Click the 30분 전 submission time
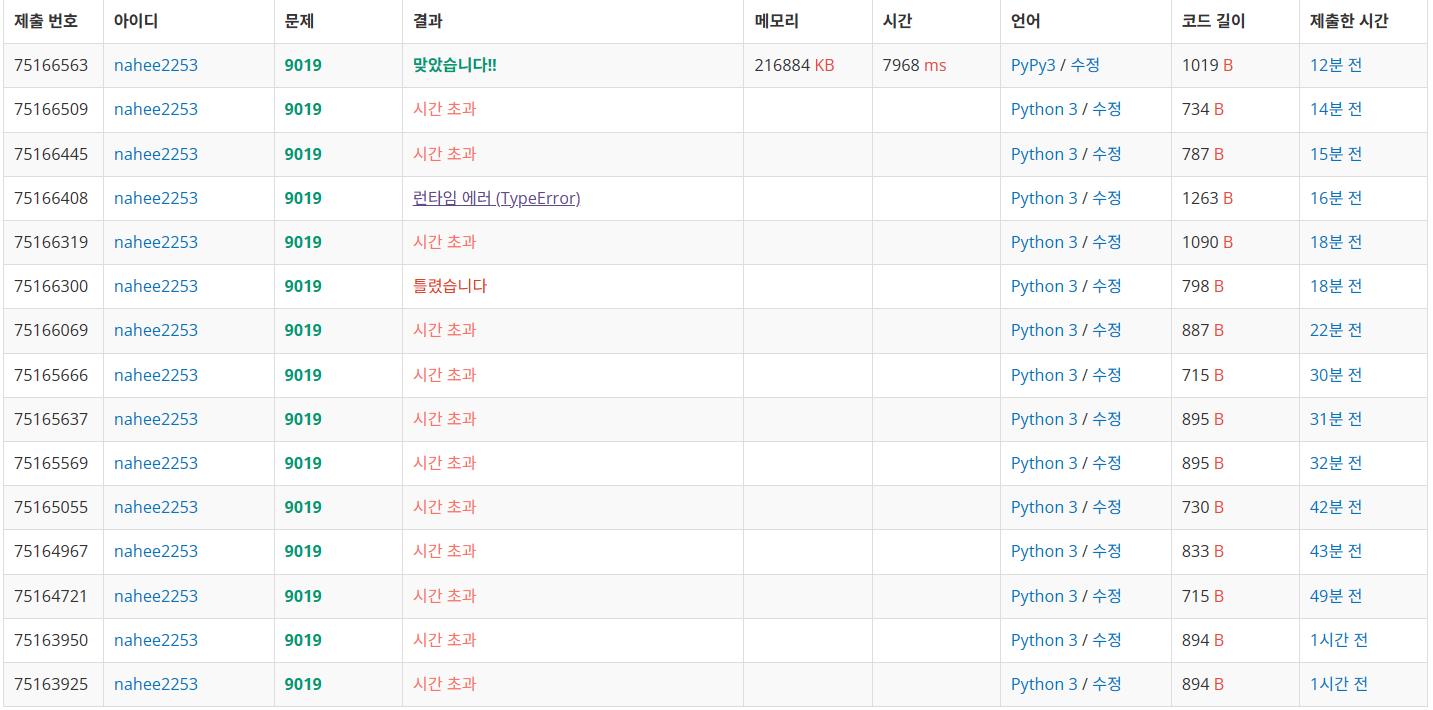The height and width of the screenshot is (710, 1433). click(1336, 375)
